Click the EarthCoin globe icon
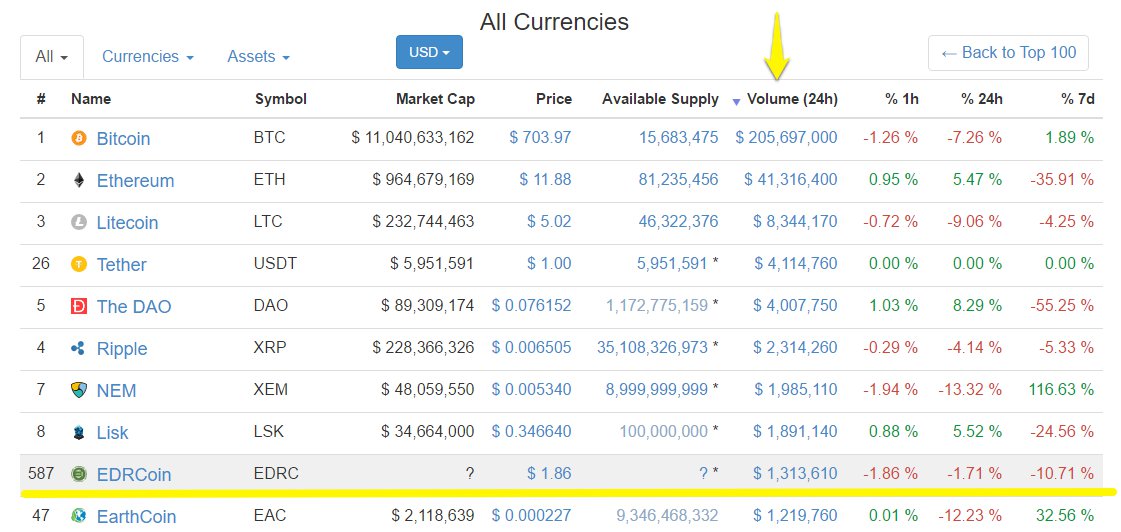 79,516
